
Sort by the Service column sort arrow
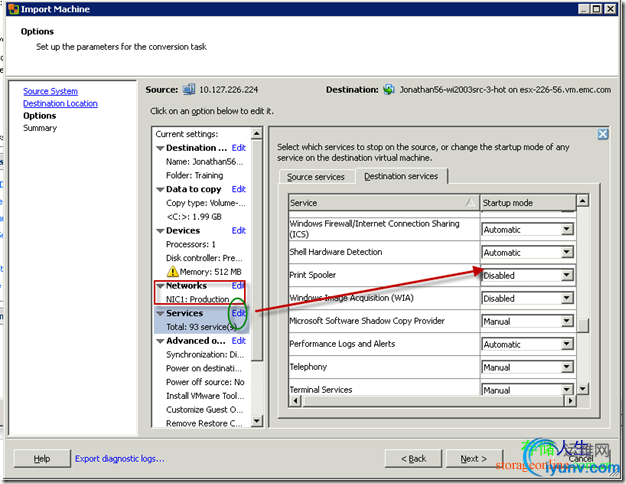[471, 202]
